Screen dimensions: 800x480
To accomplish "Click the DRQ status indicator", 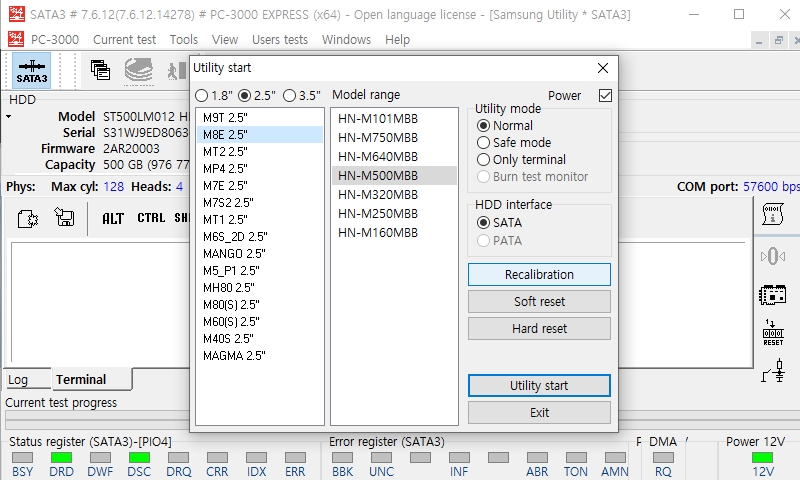I will coord(179,458).
